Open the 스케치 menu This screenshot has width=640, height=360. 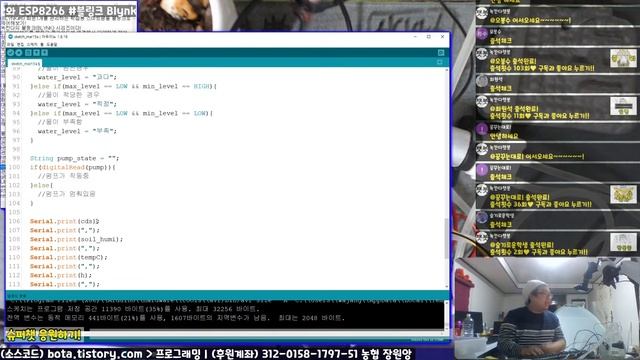coord(32,44)
